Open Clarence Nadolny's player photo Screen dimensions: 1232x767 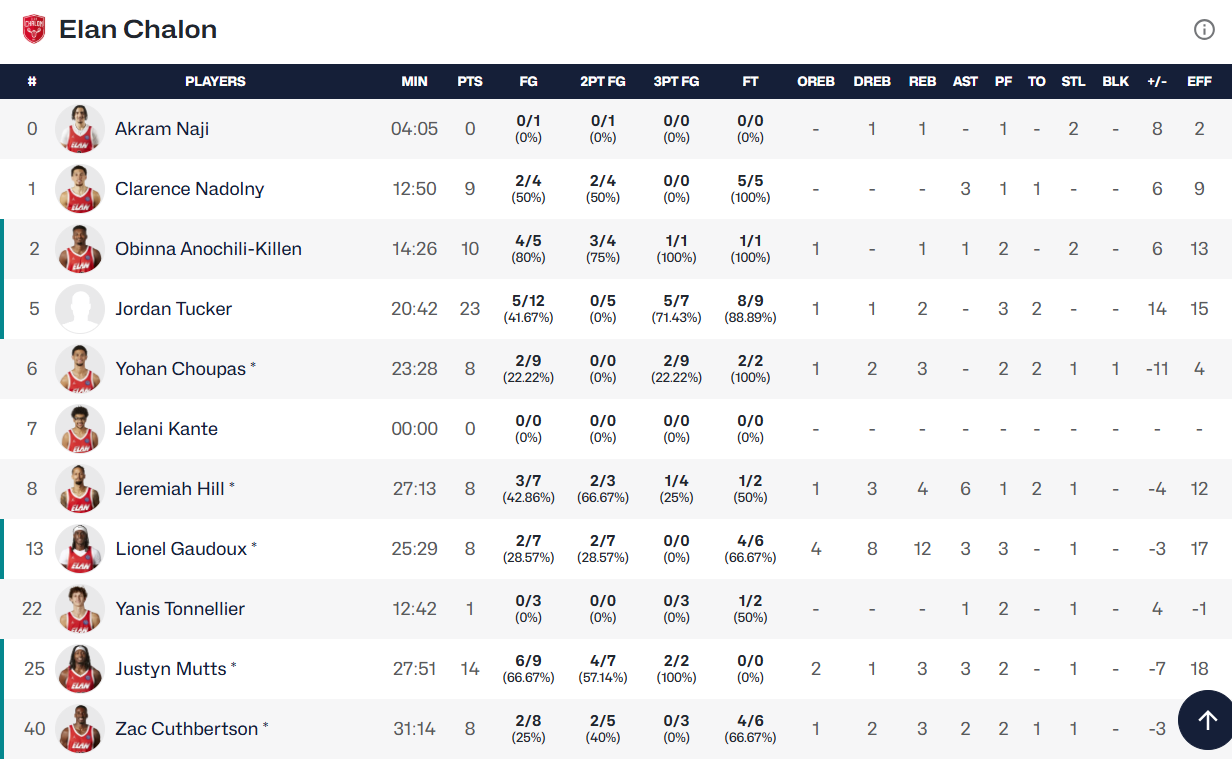[x=80, y=189]
